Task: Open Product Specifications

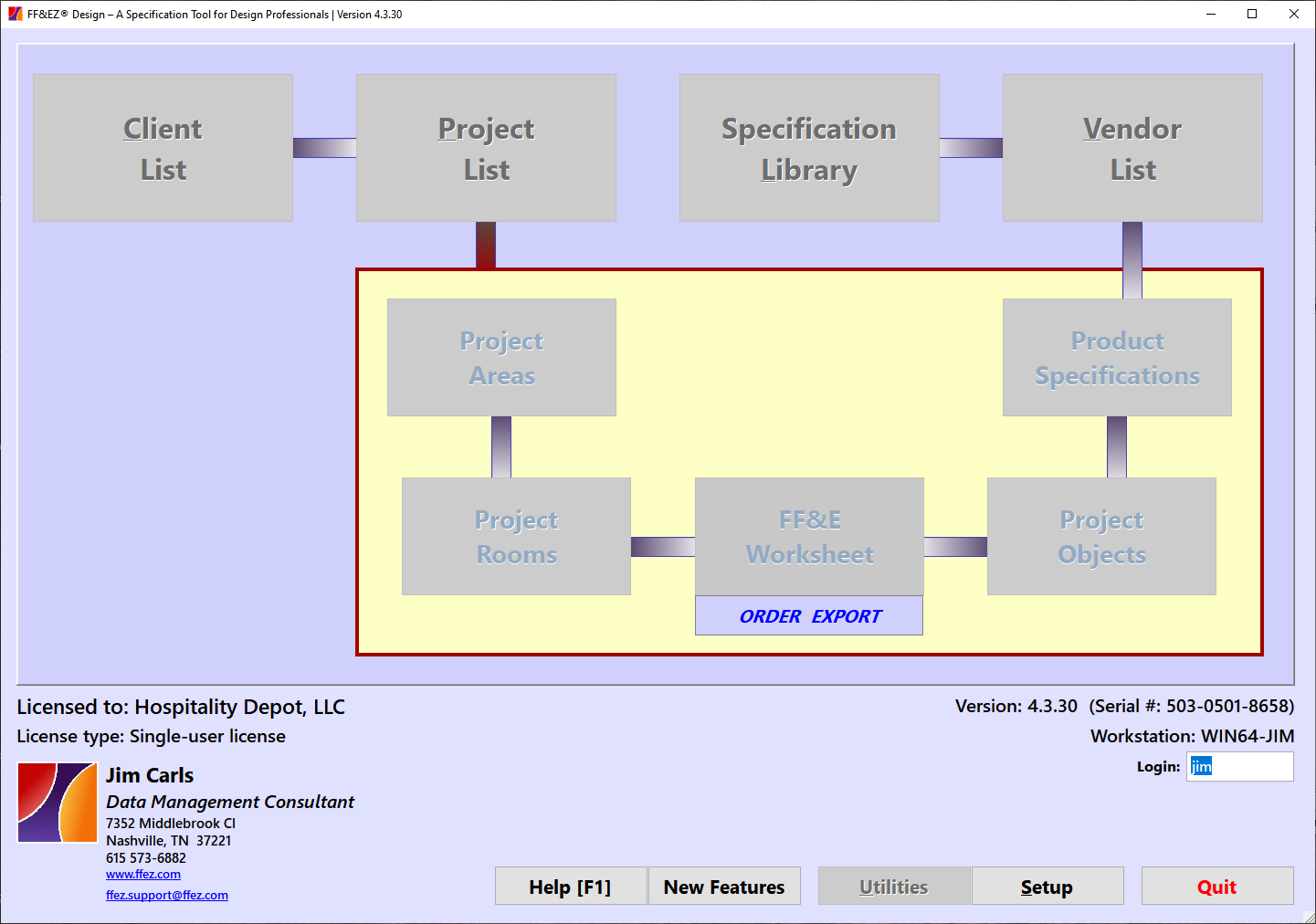Action: tap(1117, 357)
